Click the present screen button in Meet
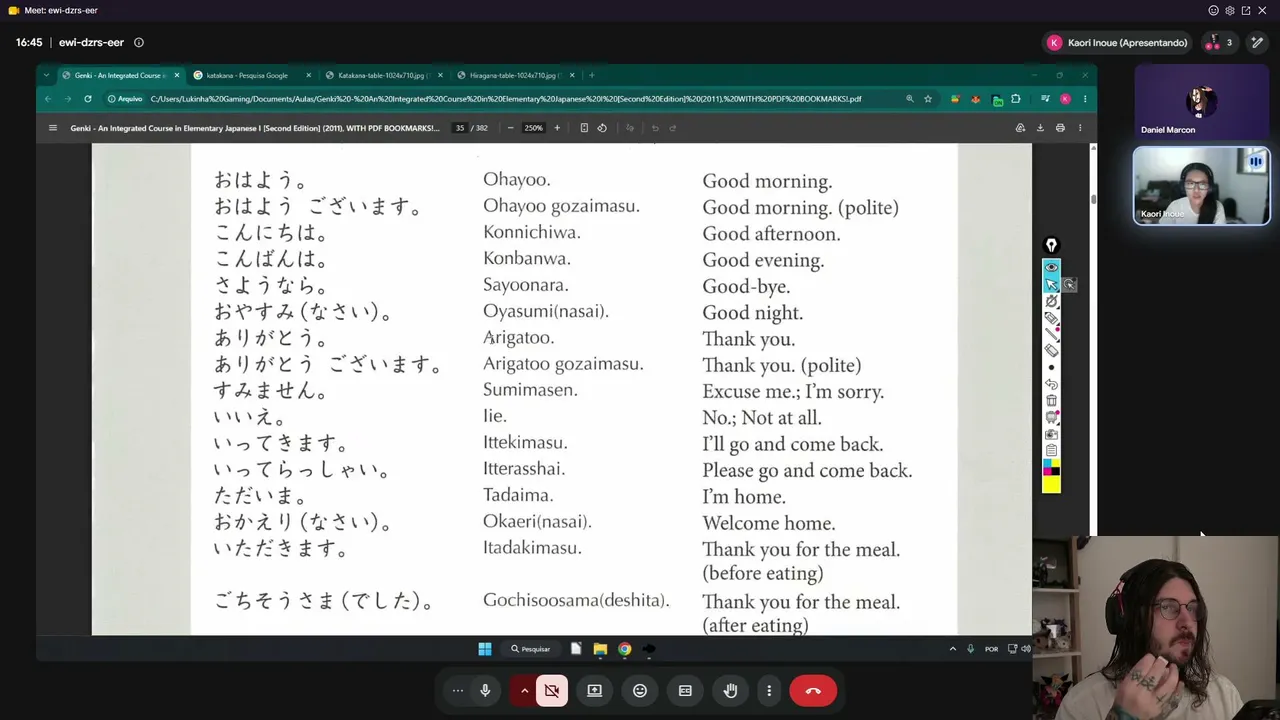Viewport: 1280px width, 720px height. point(594,690)
